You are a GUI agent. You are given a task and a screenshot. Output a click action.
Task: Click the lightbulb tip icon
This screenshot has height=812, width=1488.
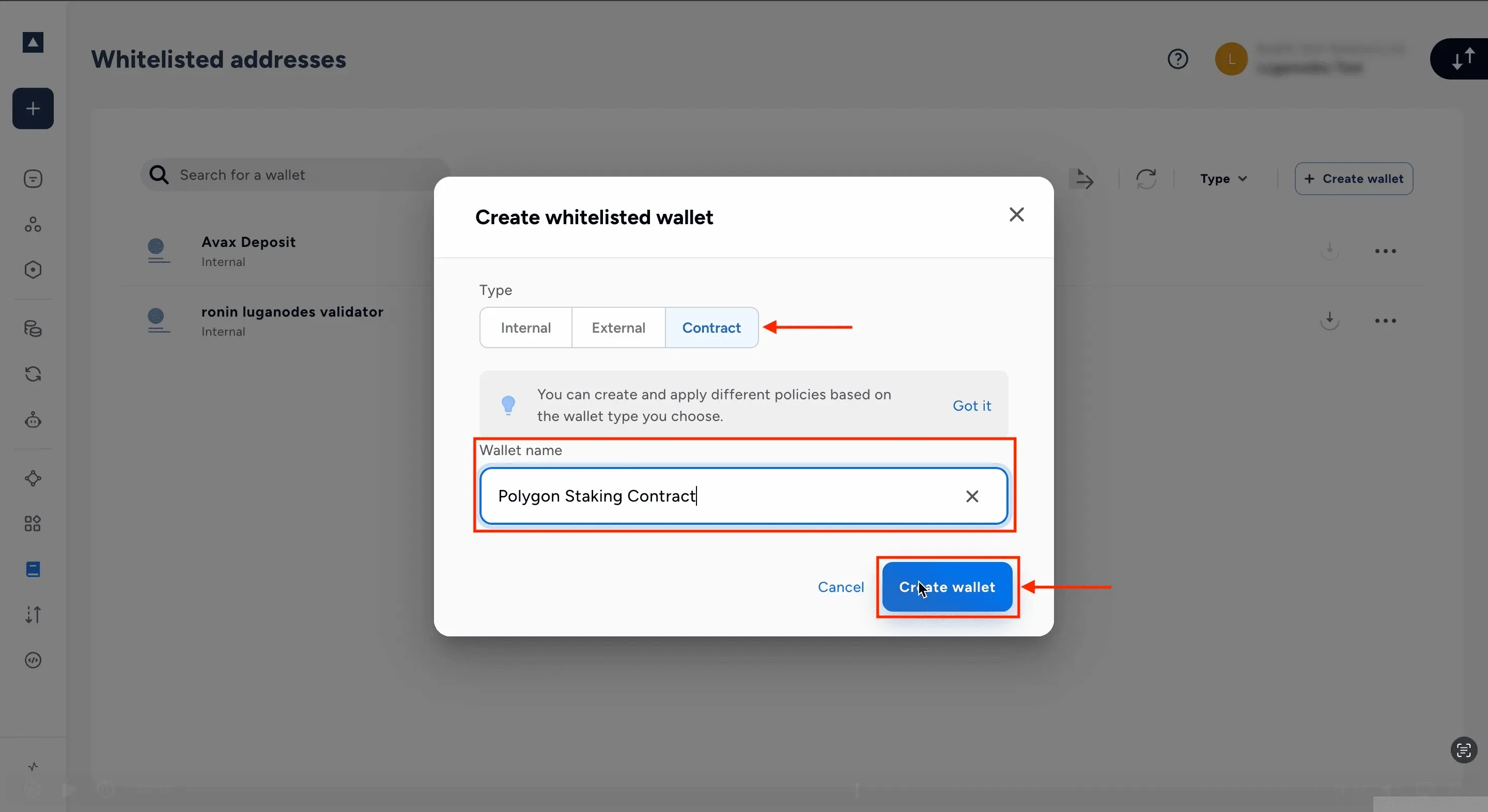pos(508,405)
